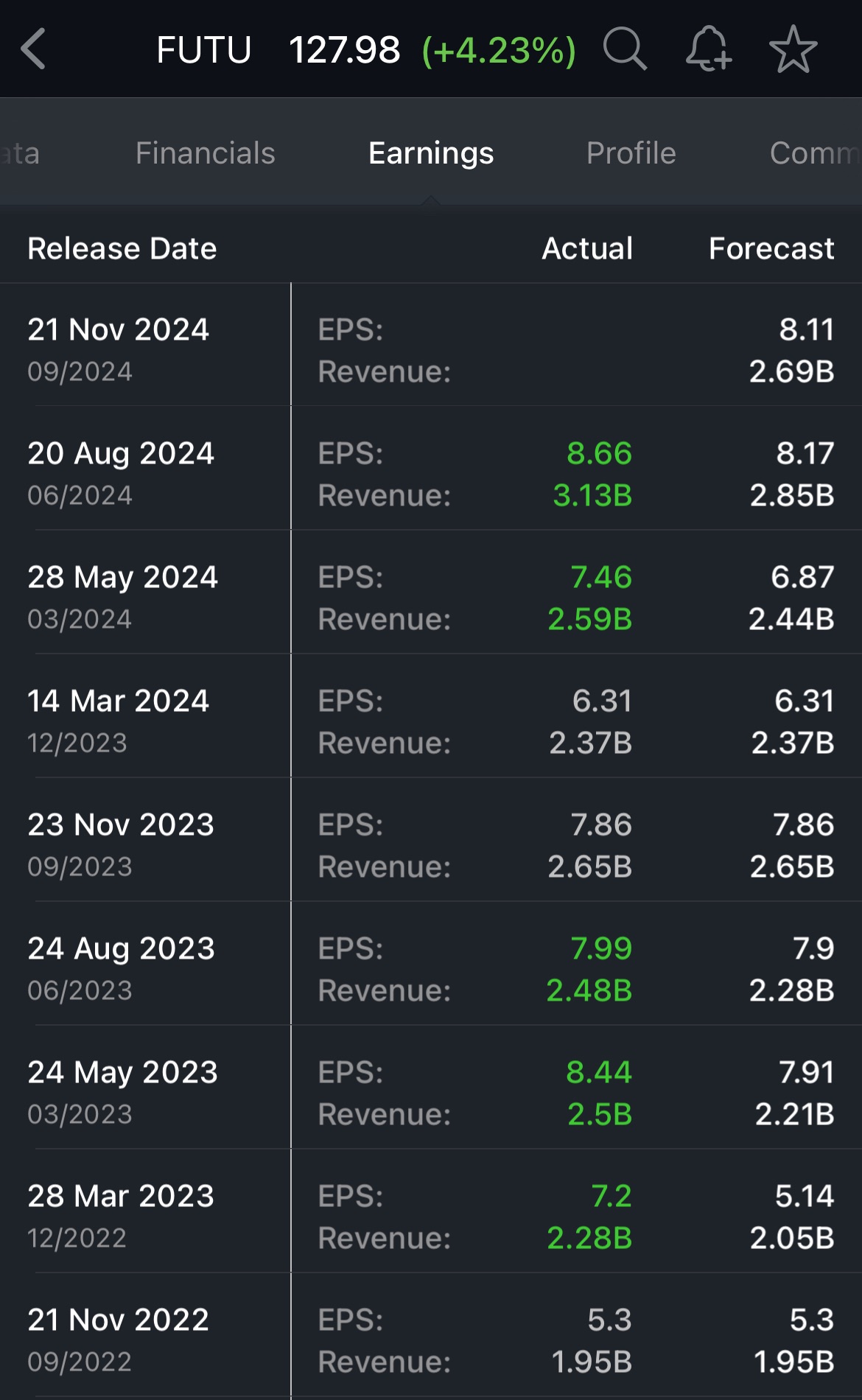
Task: Tap the 127.98 stock price
Action: tap(344, 50)
